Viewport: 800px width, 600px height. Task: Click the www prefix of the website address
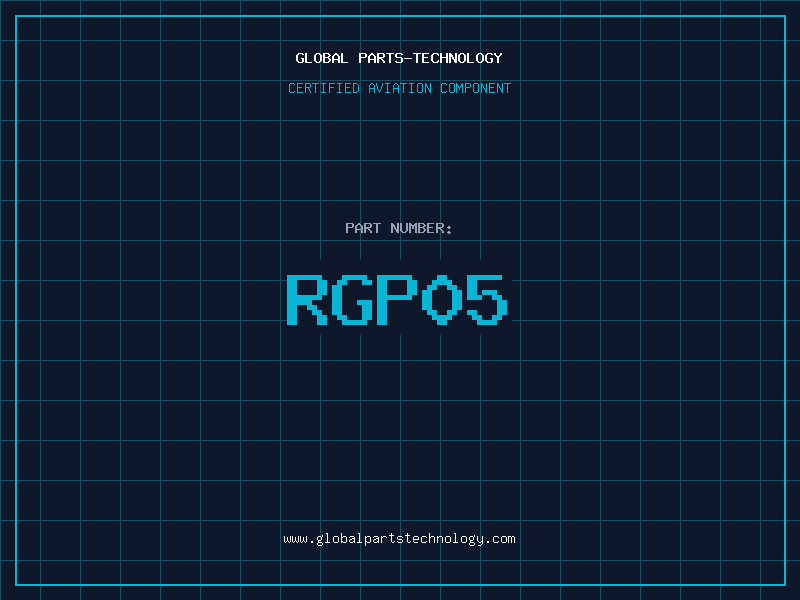pyautogui.click(x=295, y=539)
